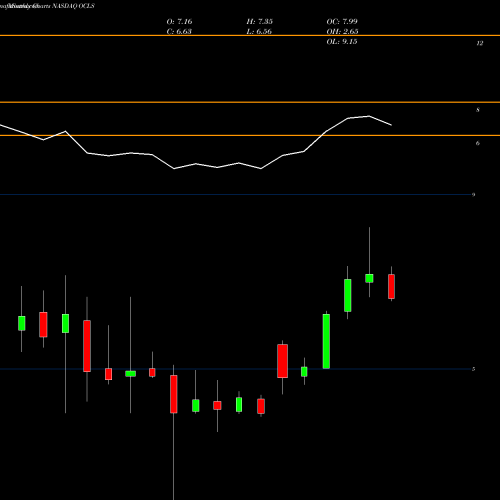
Task: Click the '6' label on the upper axis
Action: [x=478, y=143]
